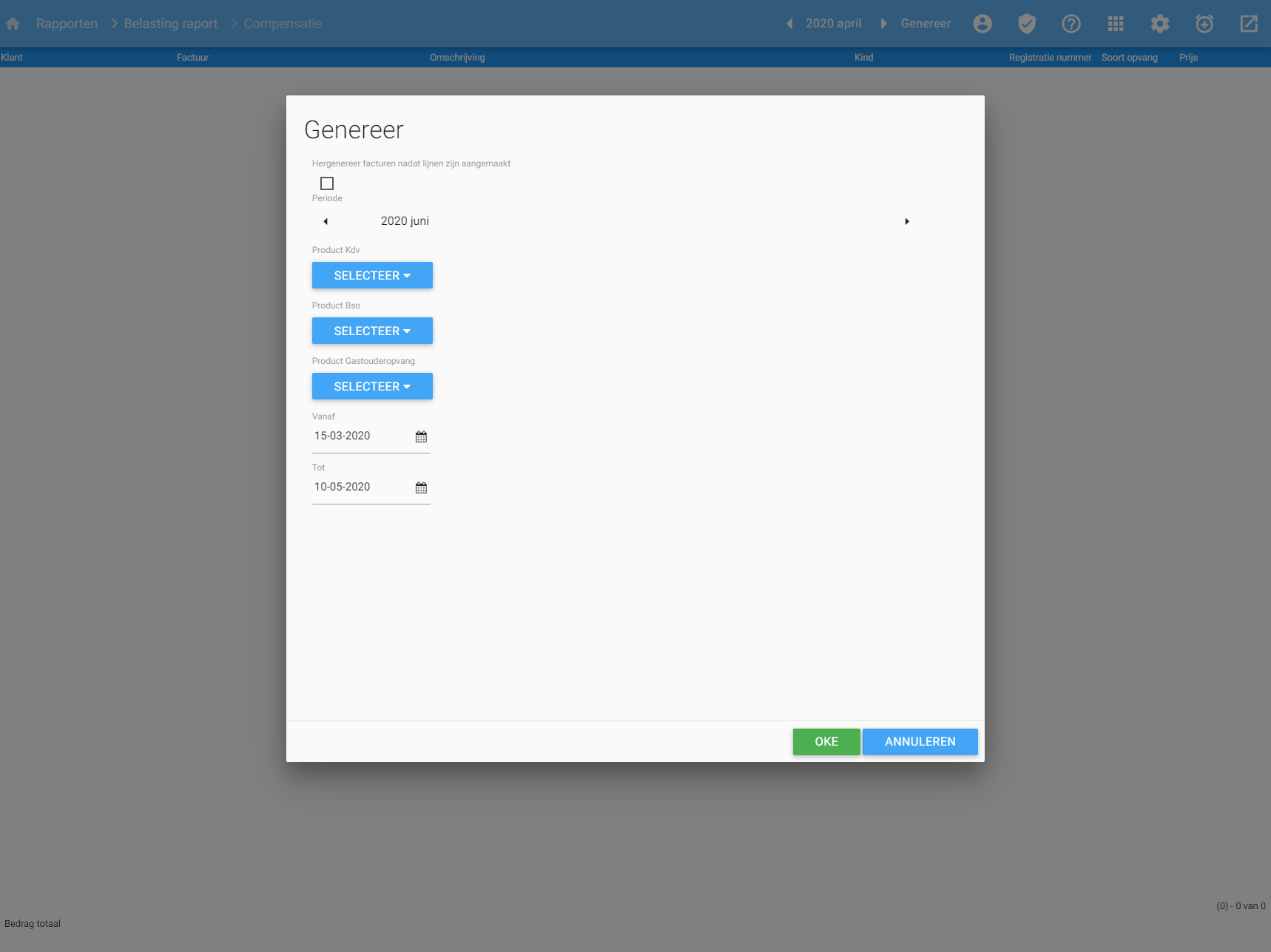Click the home icon in breadcrumb
The width and height of the screenshot is (1271, 952).
click(13, 24)
